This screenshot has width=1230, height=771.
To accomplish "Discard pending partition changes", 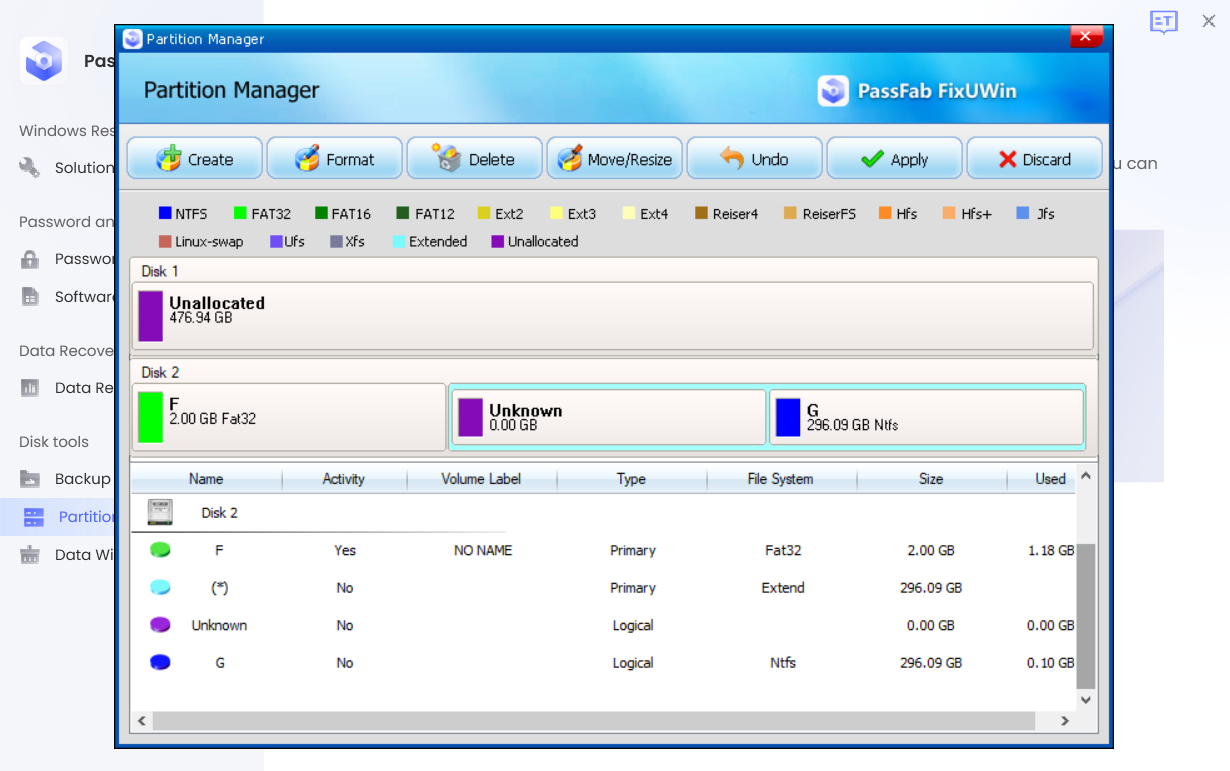I will tap(1035, 159).
